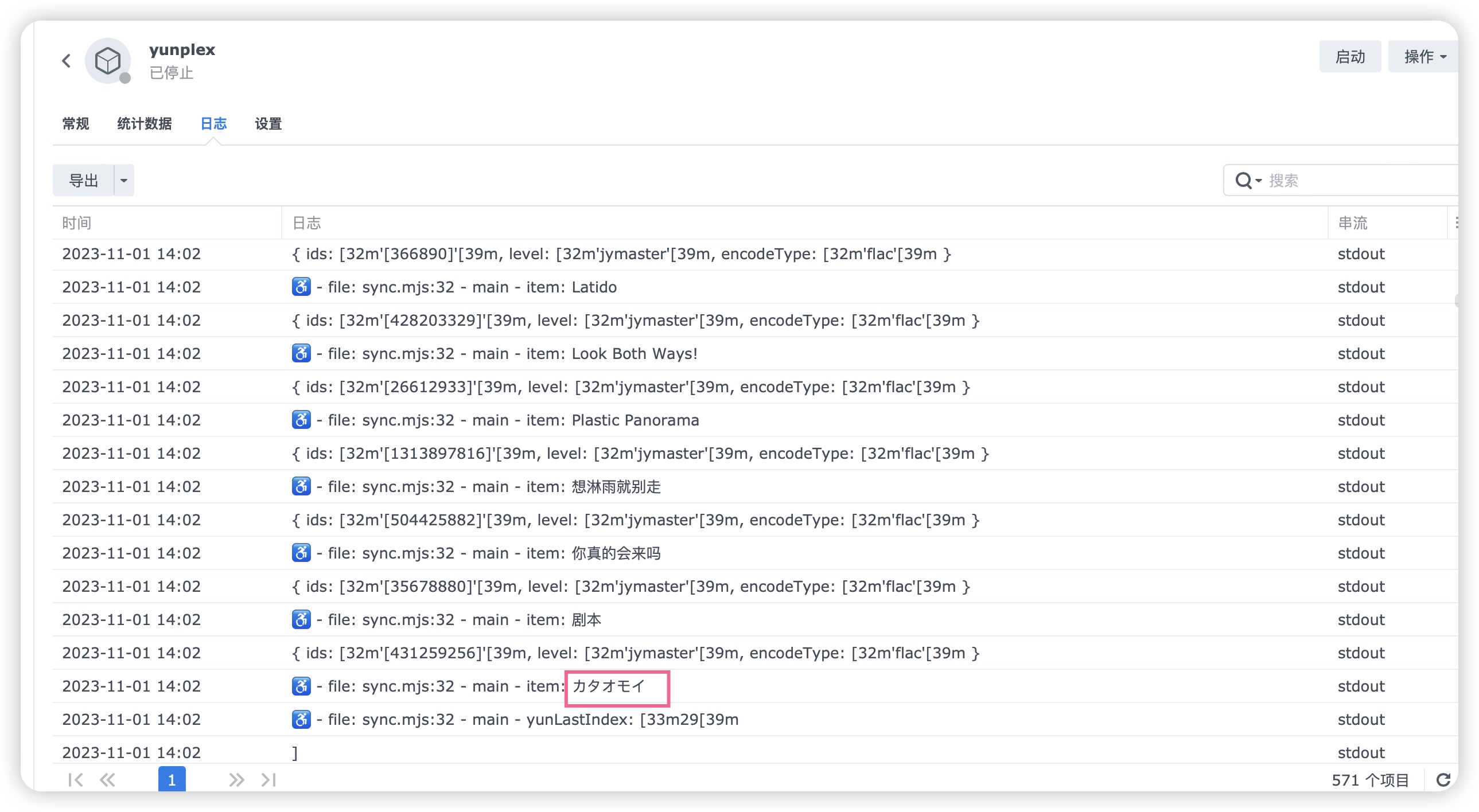Click stdout in the Plastic Panorama row

pos(1361,420)
